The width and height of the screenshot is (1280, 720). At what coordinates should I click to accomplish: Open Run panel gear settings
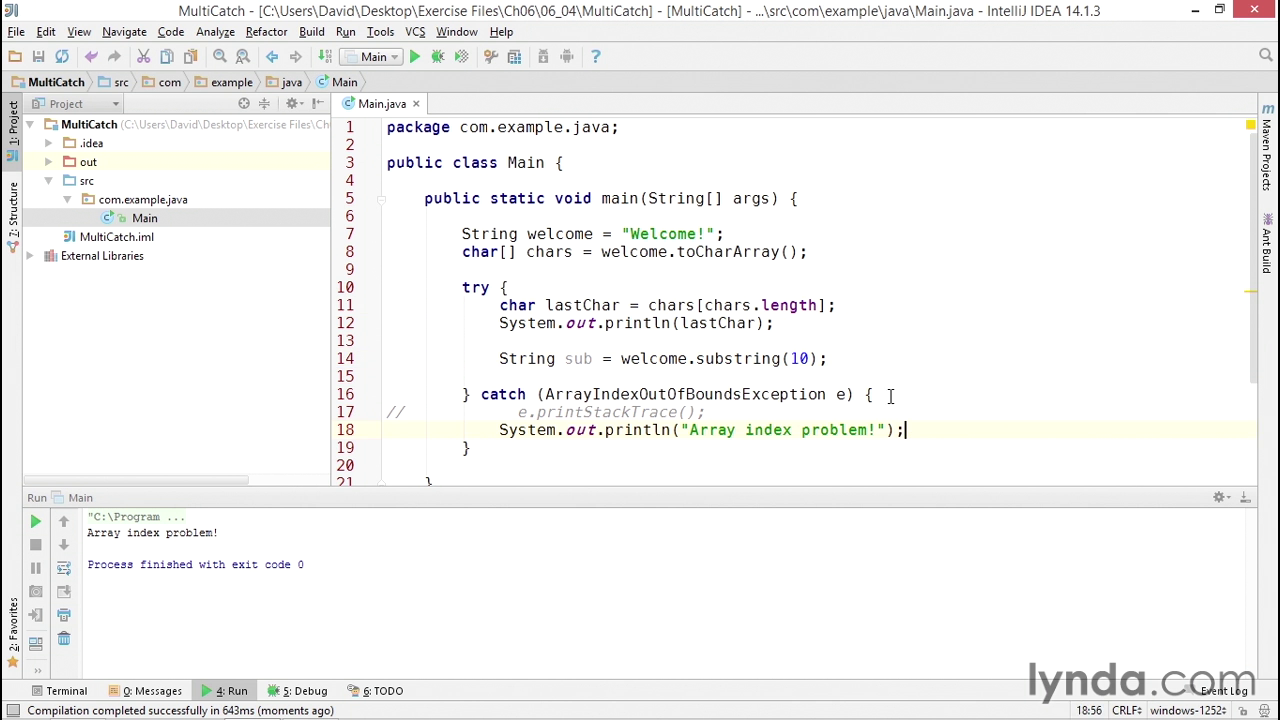[x=1221, y=497]
